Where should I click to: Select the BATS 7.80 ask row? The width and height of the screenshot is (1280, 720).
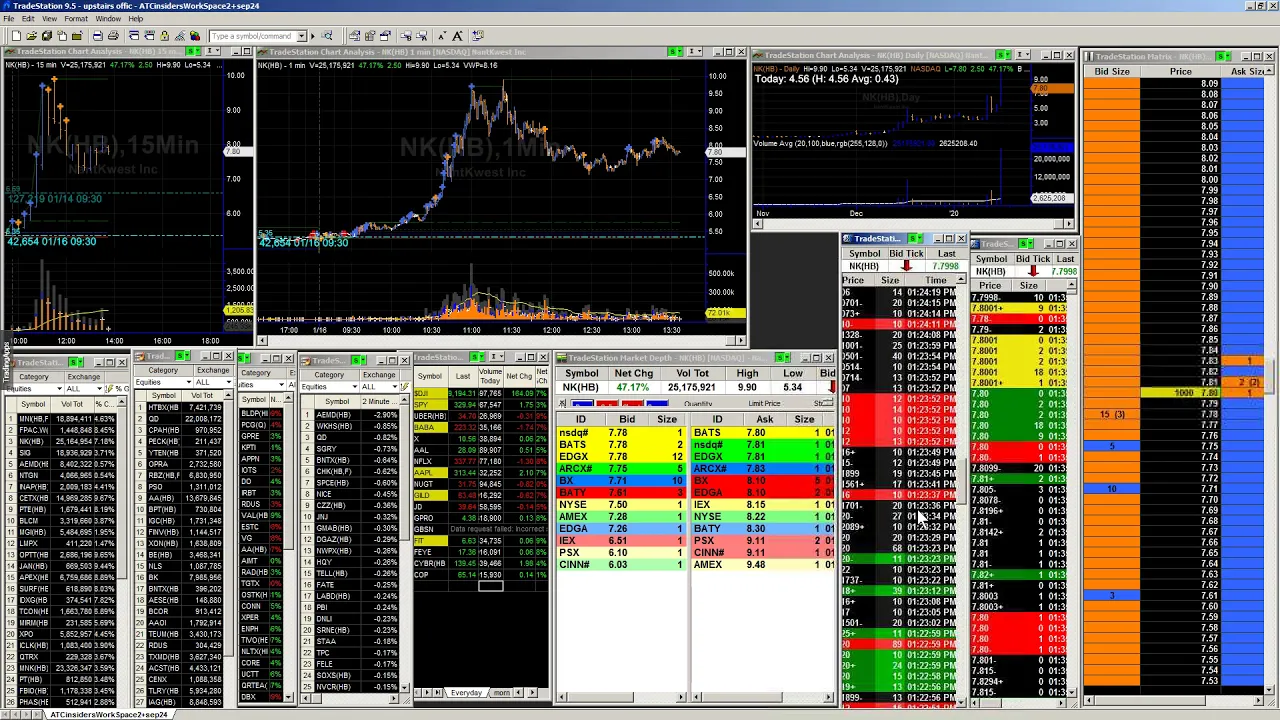(x=762, y=432)
